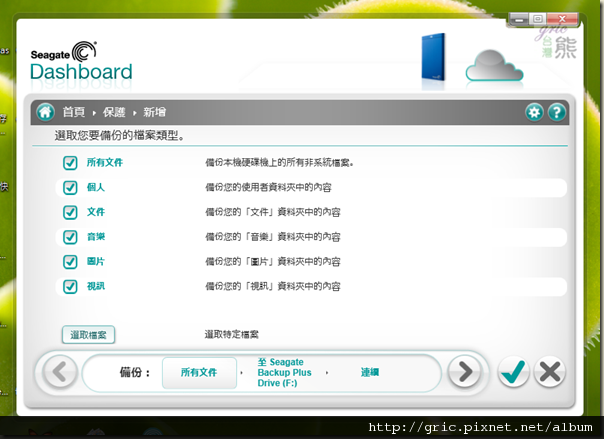Open the help question mark icon
The image size is (604, 439).
click(557, 112)
